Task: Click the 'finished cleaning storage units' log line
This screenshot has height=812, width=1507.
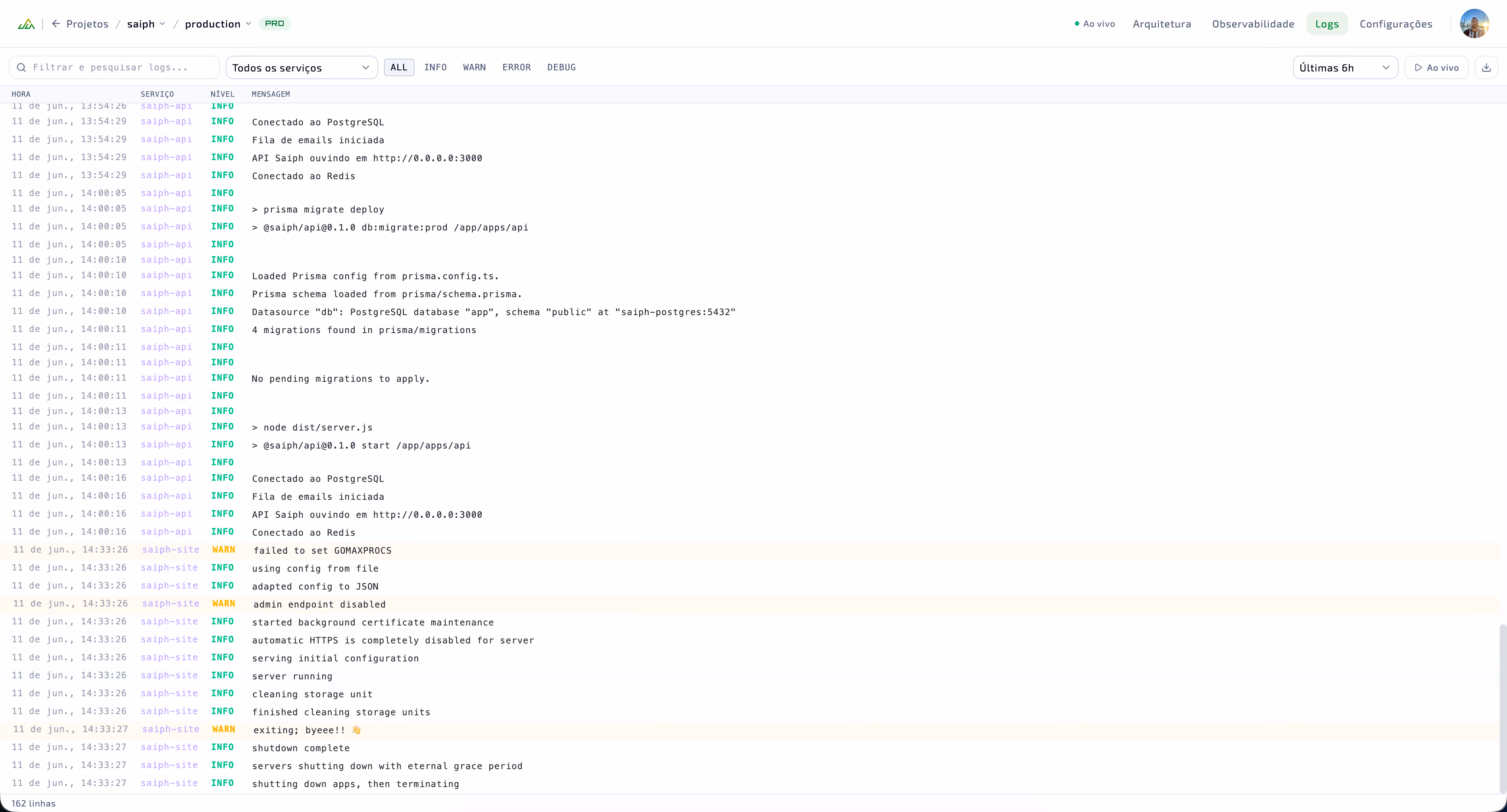Action: click(x=341, y=713)
